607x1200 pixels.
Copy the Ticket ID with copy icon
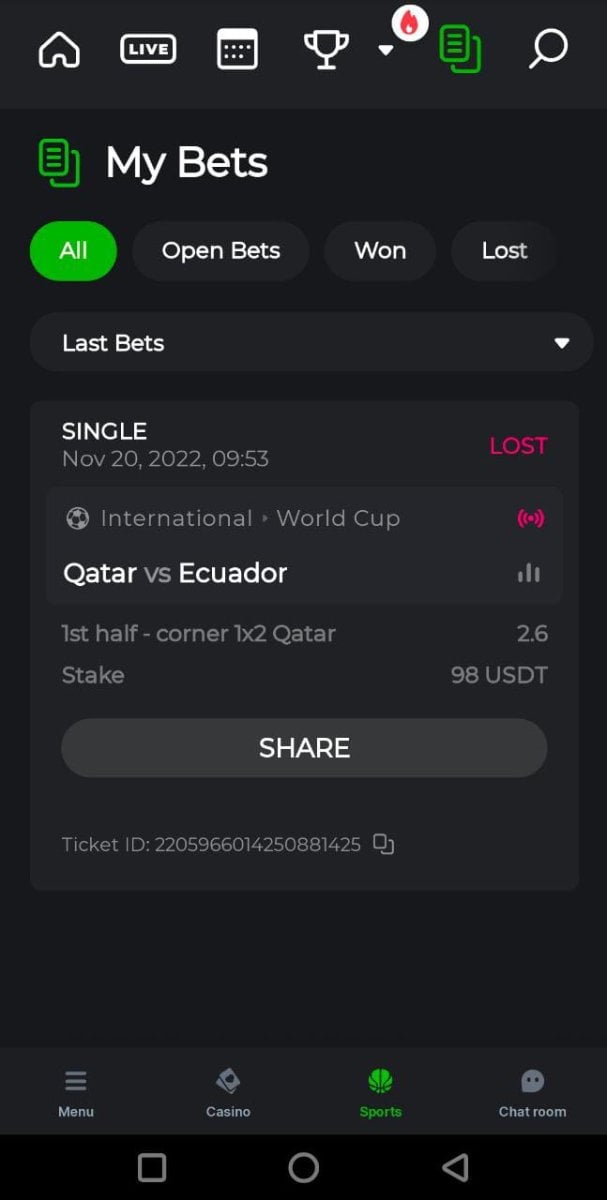pos(384,844)
